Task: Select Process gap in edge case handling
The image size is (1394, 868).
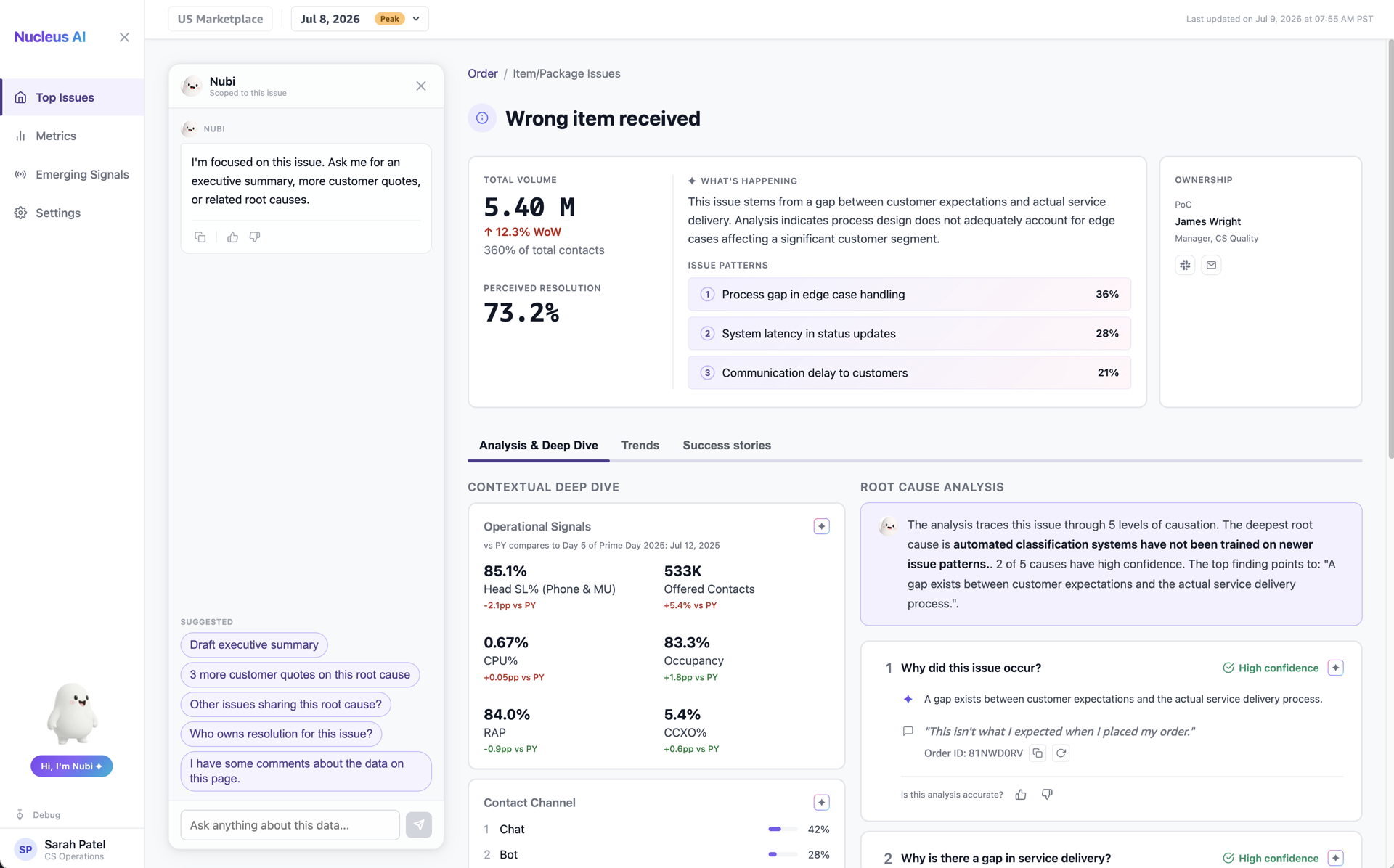Action: point(909,295)
